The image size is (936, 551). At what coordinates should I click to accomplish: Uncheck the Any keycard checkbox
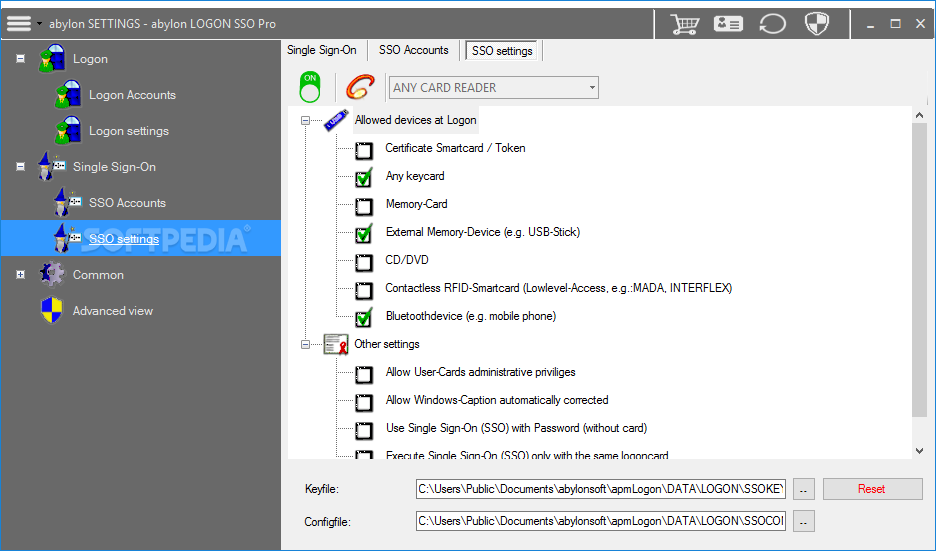[x=364, y=178]
